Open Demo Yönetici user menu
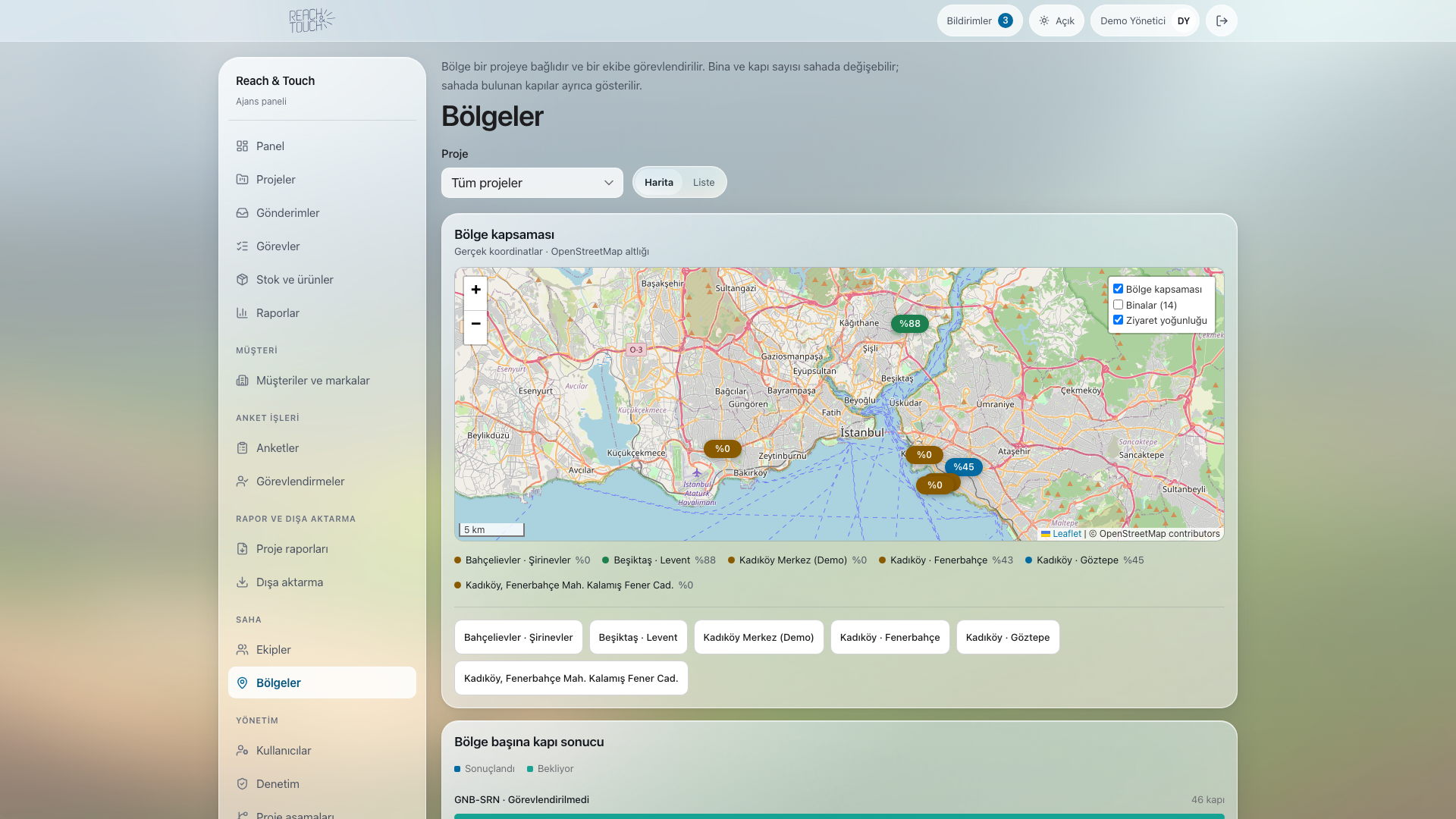The width and height of the screenshot is (1456, 819). tap(1144, 20)
